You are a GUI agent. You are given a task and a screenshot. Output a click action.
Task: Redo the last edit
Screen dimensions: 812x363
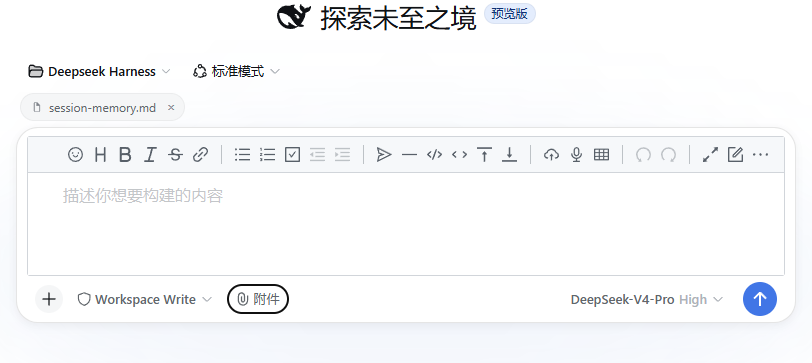click(x=669, y=154)
